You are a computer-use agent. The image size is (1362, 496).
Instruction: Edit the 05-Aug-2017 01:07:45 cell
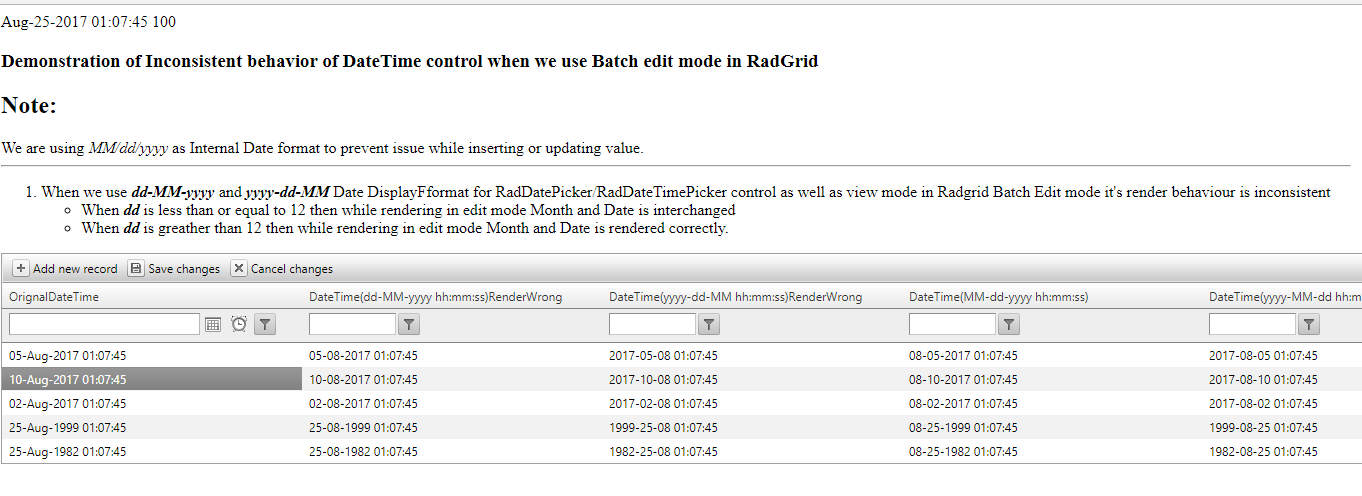[68, 355]
